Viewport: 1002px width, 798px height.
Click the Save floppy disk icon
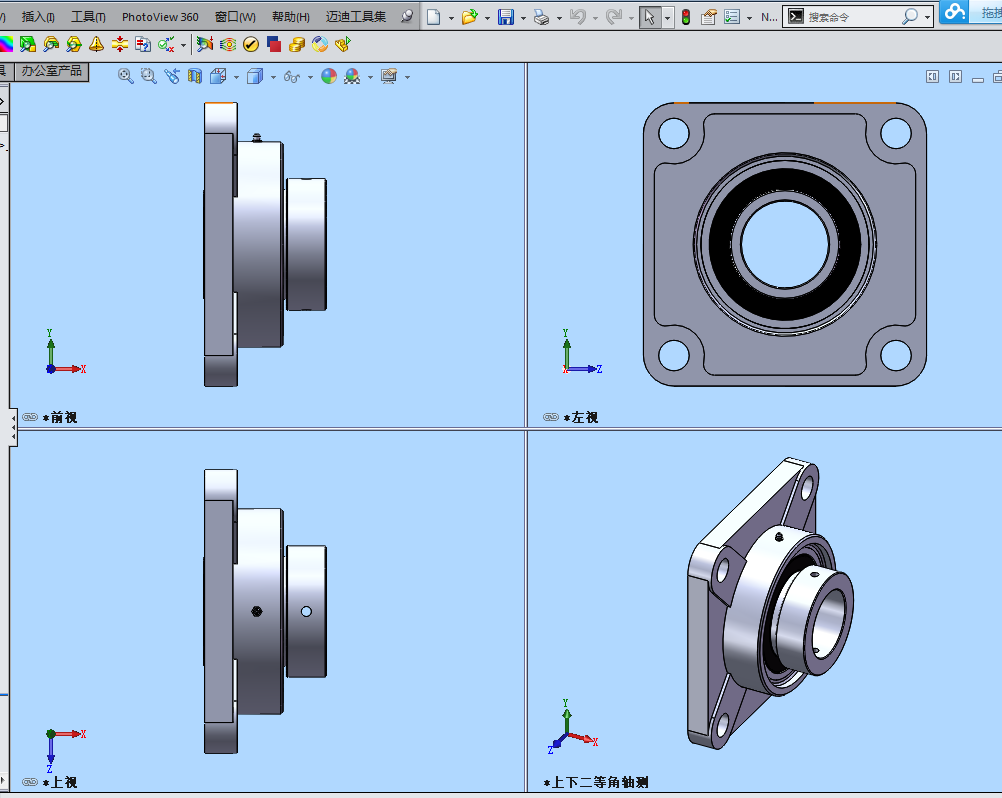coord(506,17)
